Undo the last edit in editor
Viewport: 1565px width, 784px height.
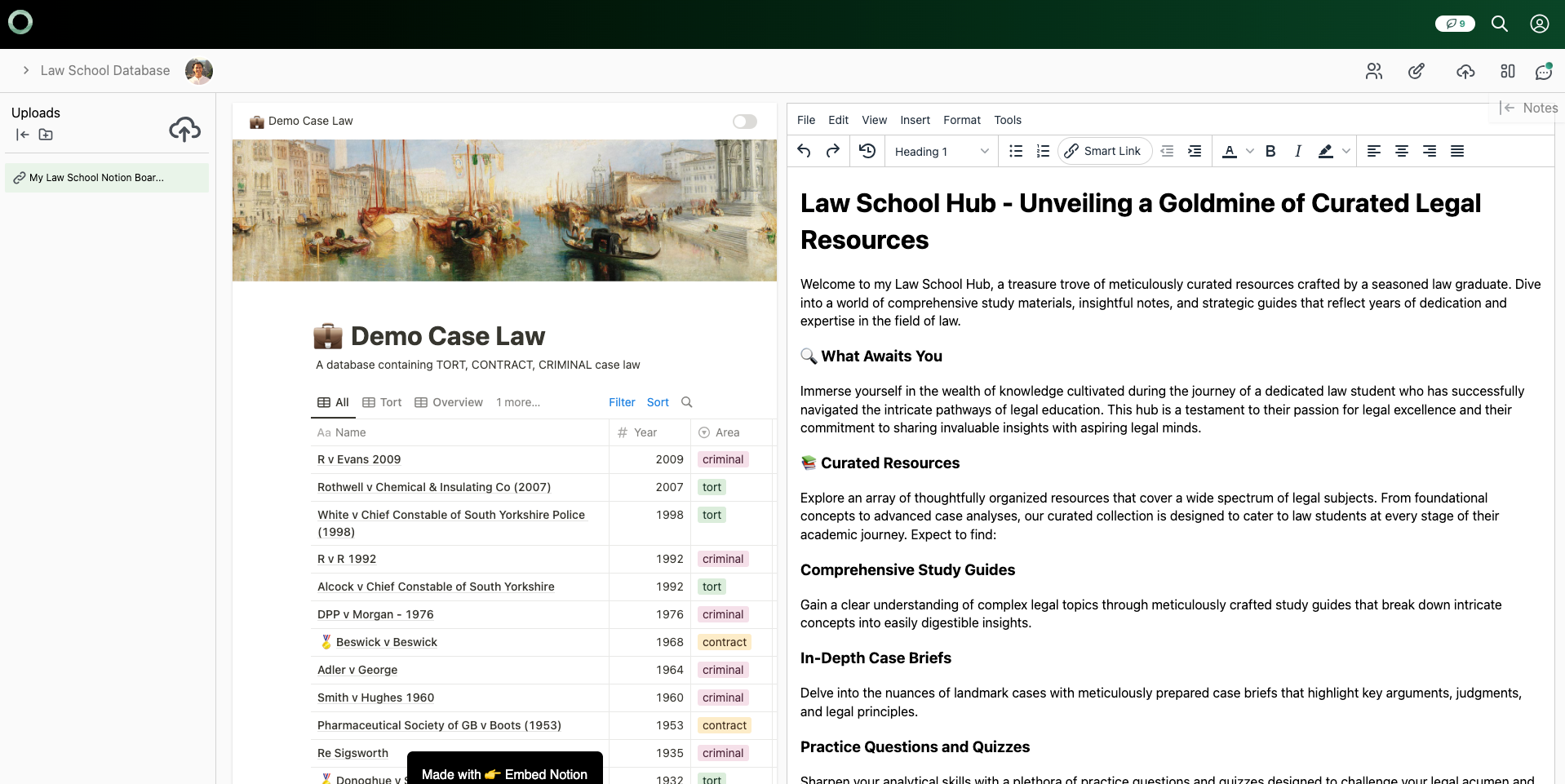tap(804, 151)
